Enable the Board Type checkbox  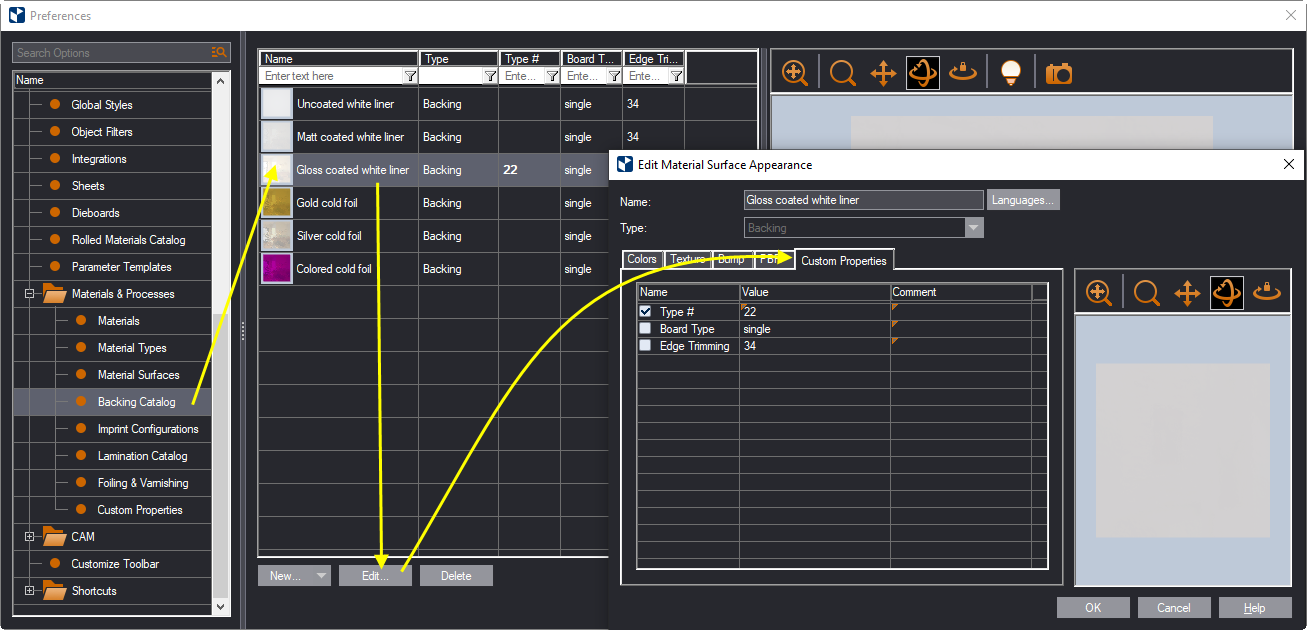pyautogui.click(x=645, y=329)
